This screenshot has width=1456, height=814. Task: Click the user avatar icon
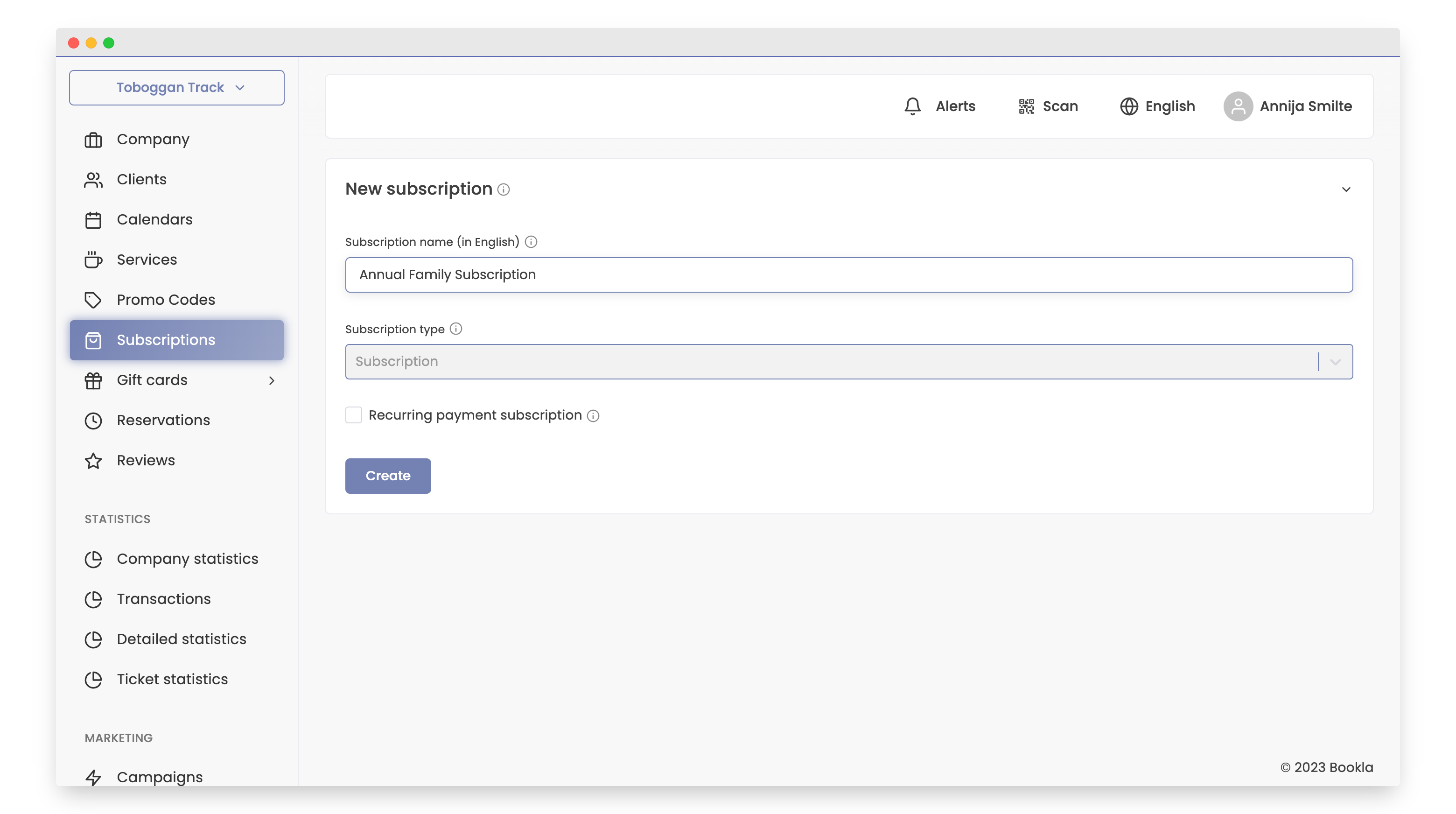click(1238, 106)
